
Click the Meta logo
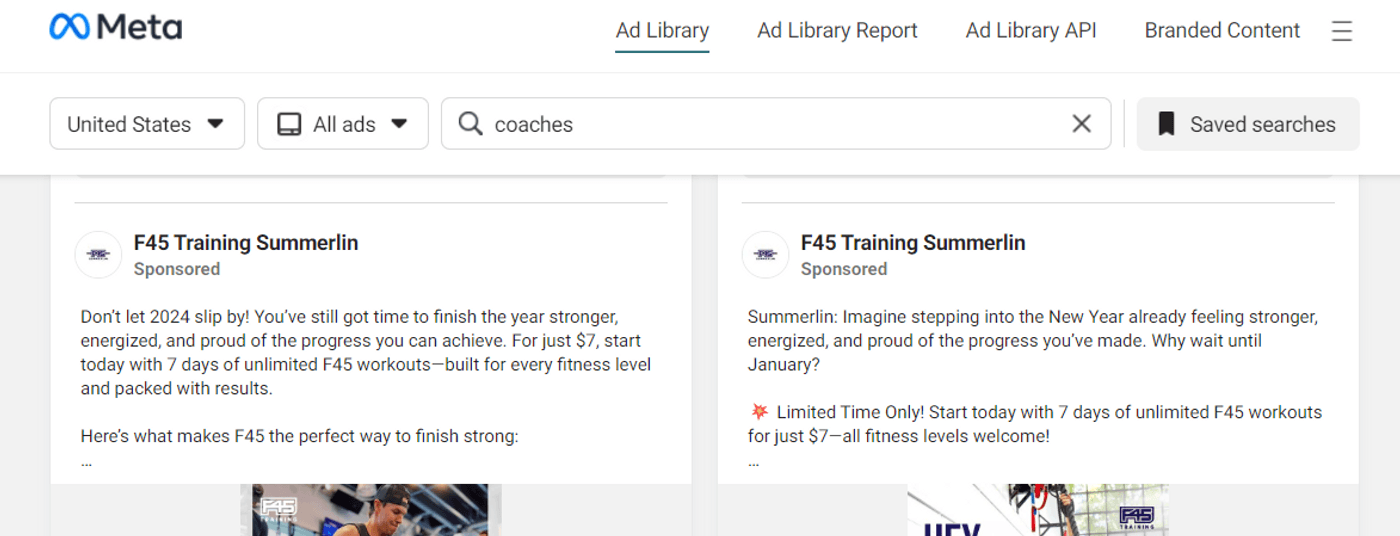(x=116, y=28)
